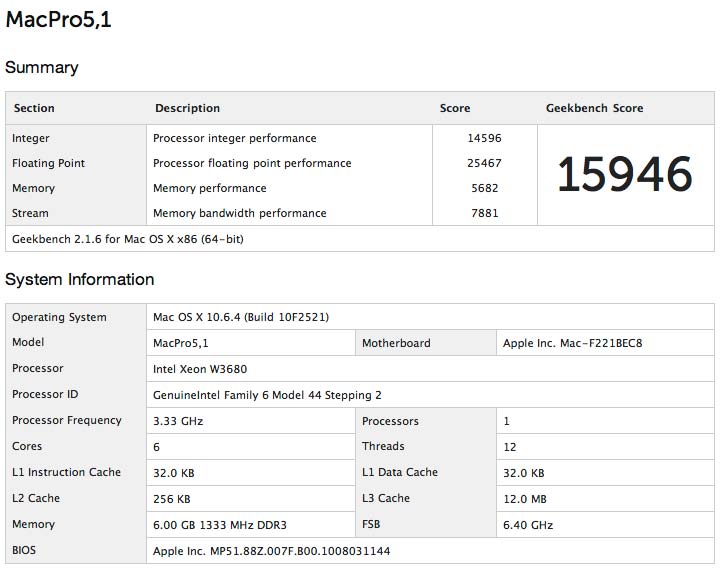
Task: Click the L1 Instruction Cache label
Action: [x=66, y=472]
